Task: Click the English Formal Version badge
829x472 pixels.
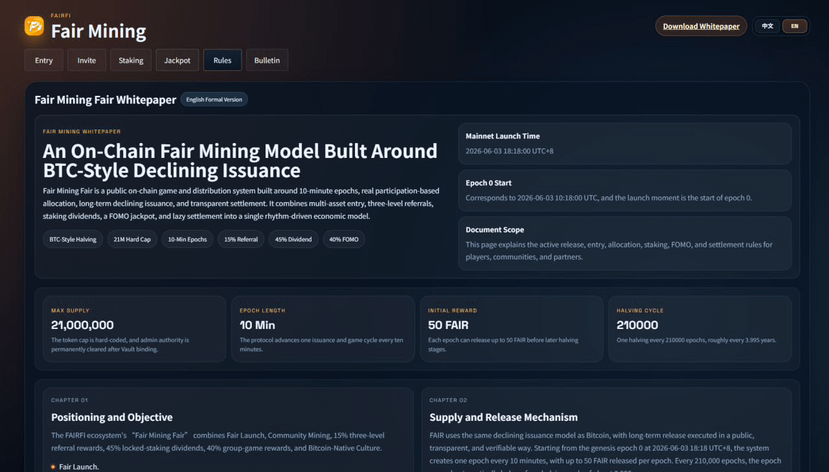Action: tap(214, 99)
